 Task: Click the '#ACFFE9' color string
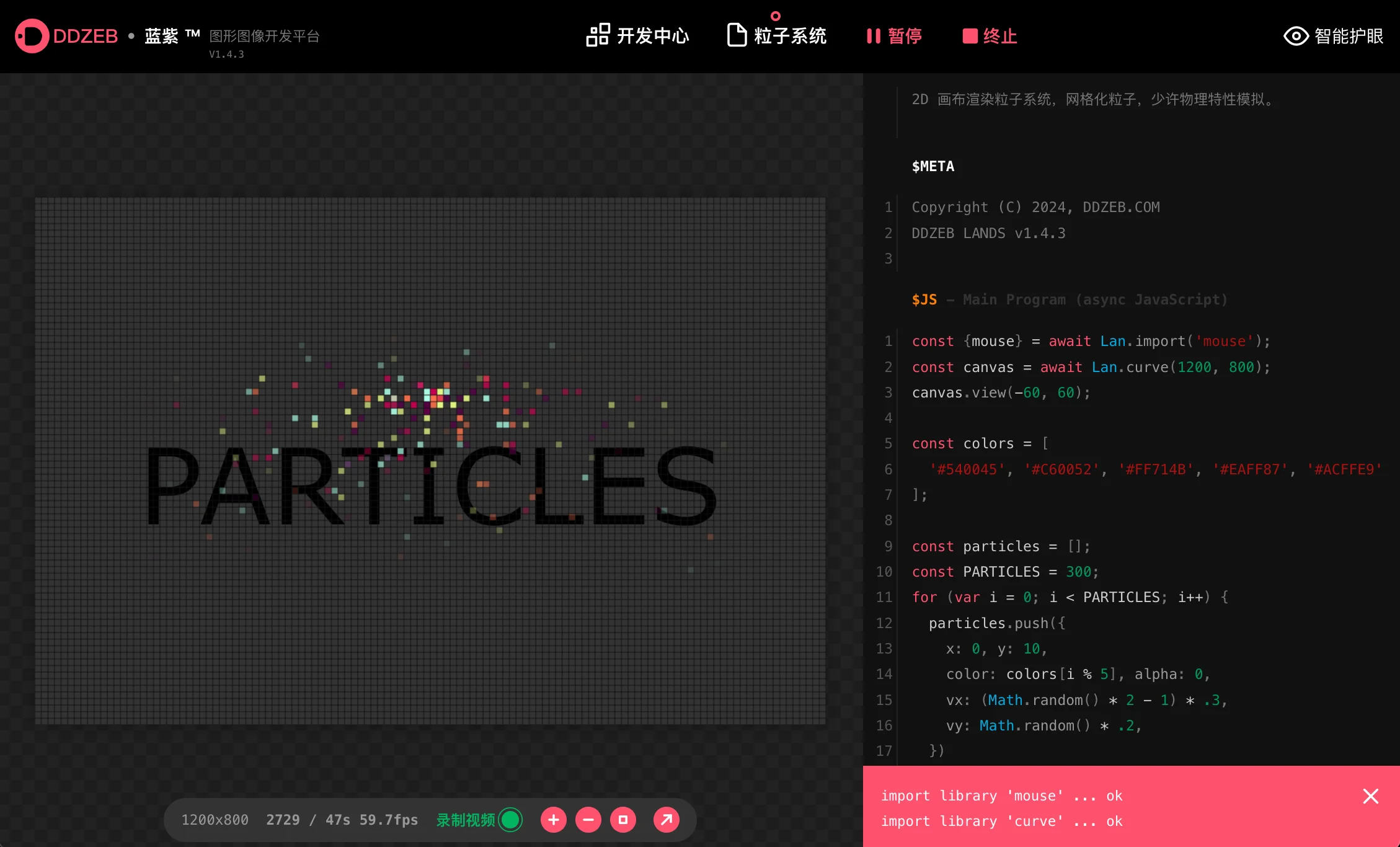click(x=1344, y=469)
